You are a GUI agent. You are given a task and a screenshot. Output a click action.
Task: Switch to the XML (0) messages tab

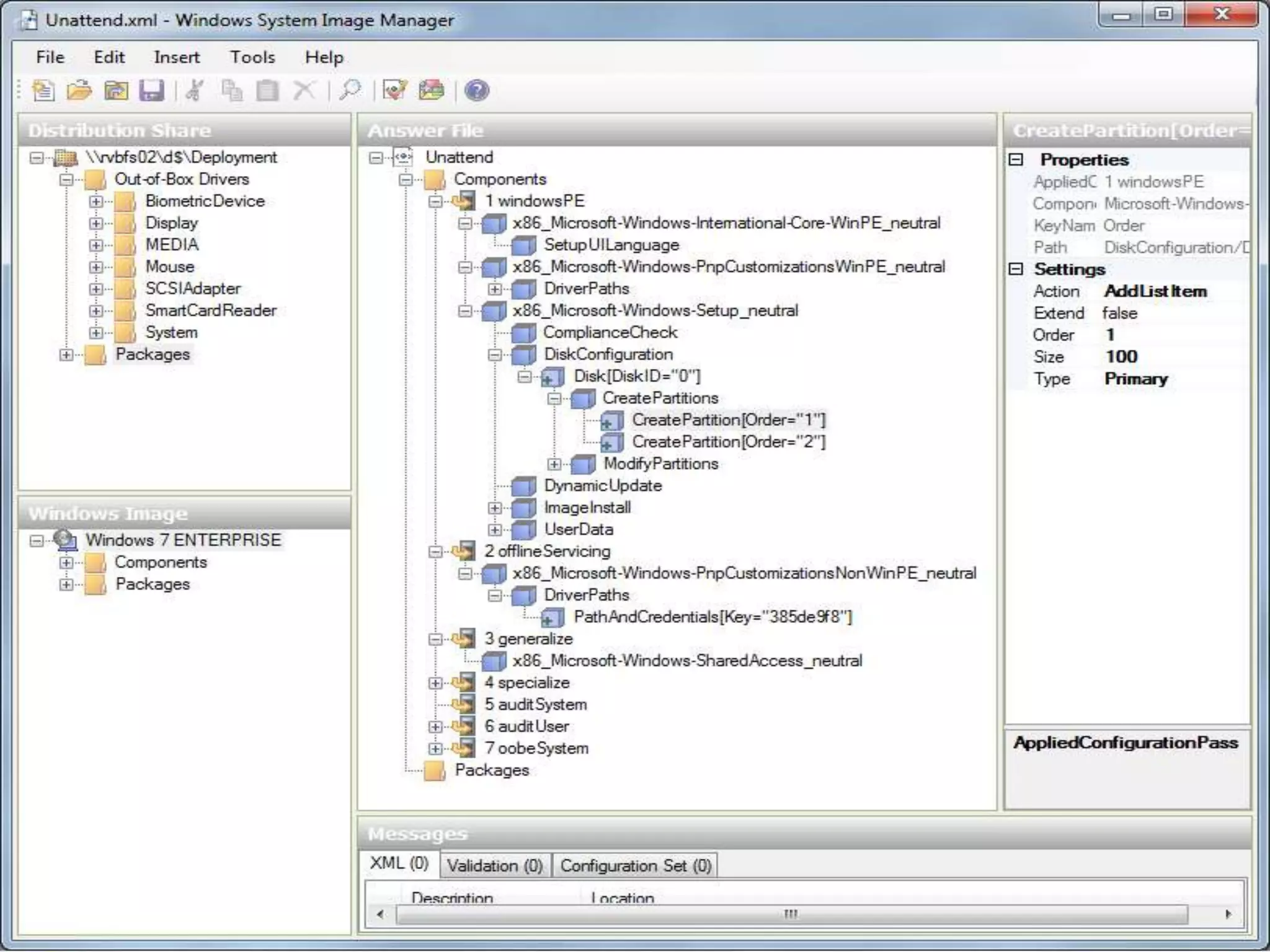tap(399, 863)
